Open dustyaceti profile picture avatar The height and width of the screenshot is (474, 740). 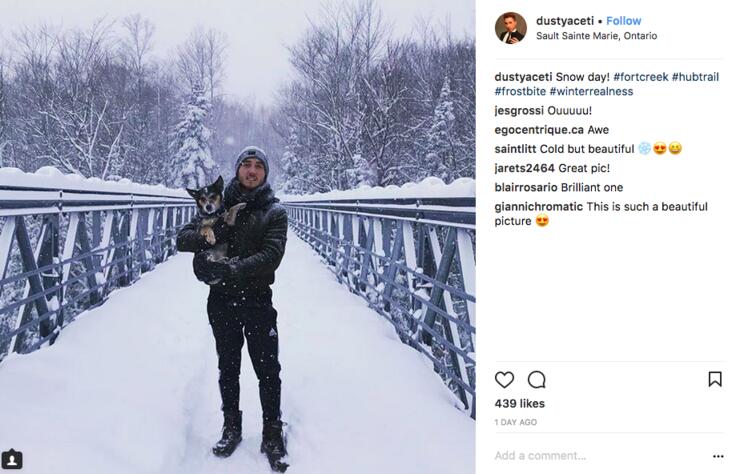click(x=510, y=28)
